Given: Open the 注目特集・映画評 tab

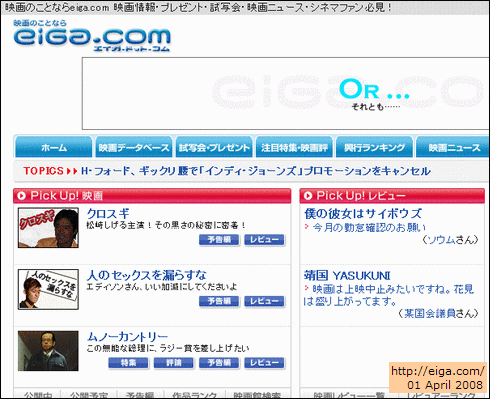Looking at the screenshot, I should tap(294, 147).
